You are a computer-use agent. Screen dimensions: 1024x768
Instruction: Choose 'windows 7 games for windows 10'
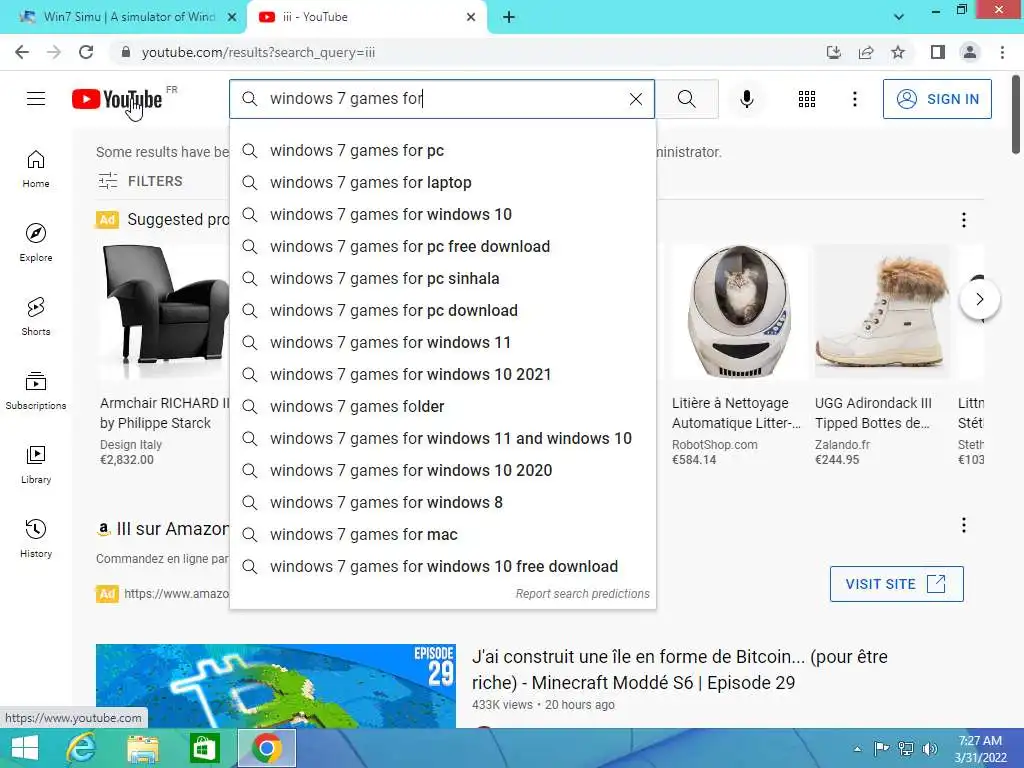click(x=443, y=215)
